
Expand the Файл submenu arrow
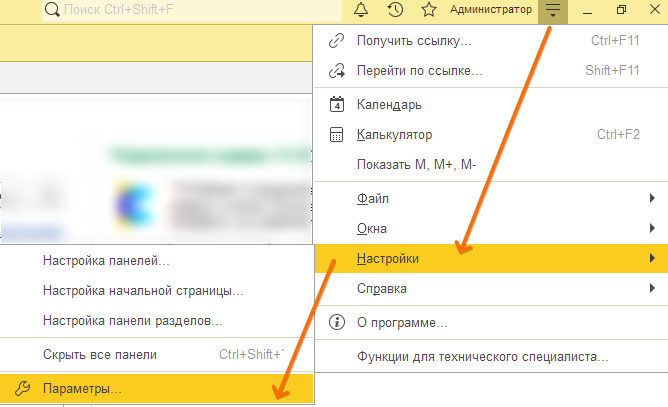click(651, 199)
